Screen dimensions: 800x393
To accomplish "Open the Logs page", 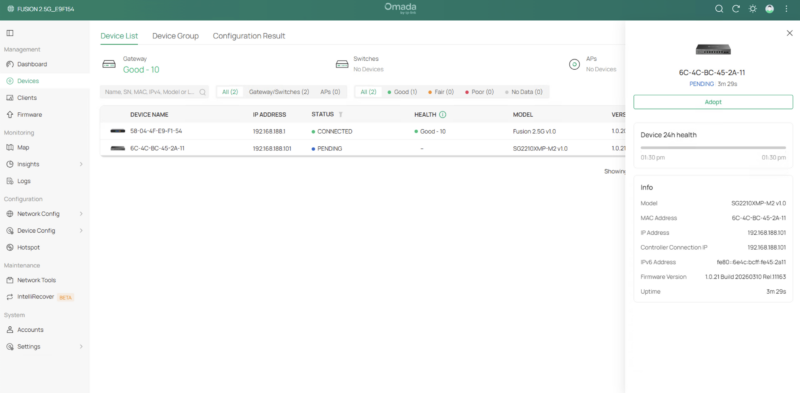I will coord(23,181).
